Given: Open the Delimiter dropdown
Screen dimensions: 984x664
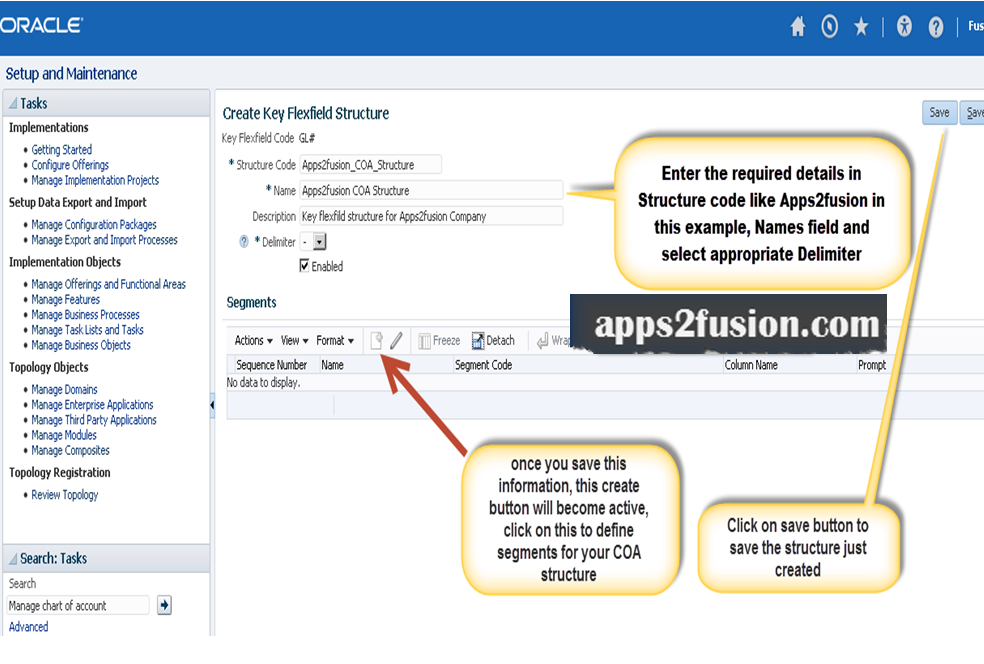Looking at the screenshot, I should pyautogui.click(x=320, y=242).
